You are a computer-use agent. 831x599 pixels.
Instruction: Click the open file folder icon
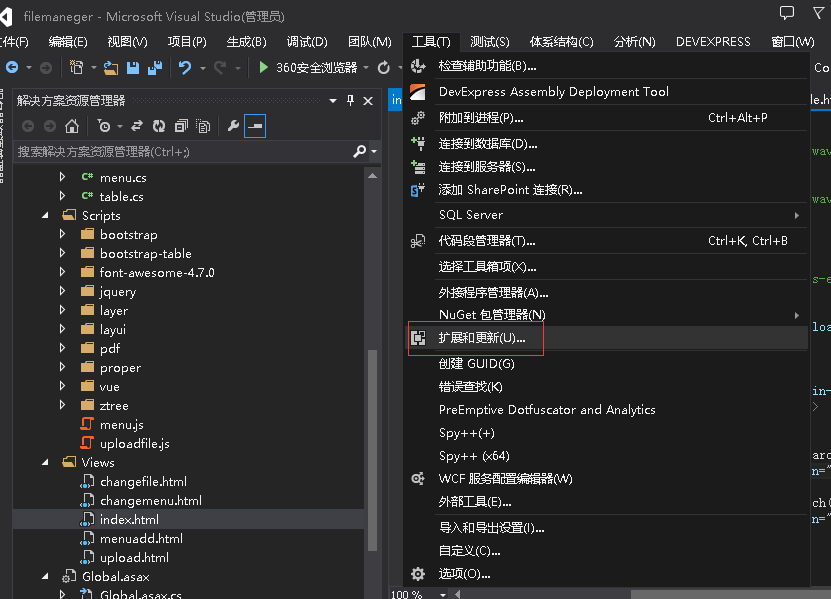pos(111,67)
